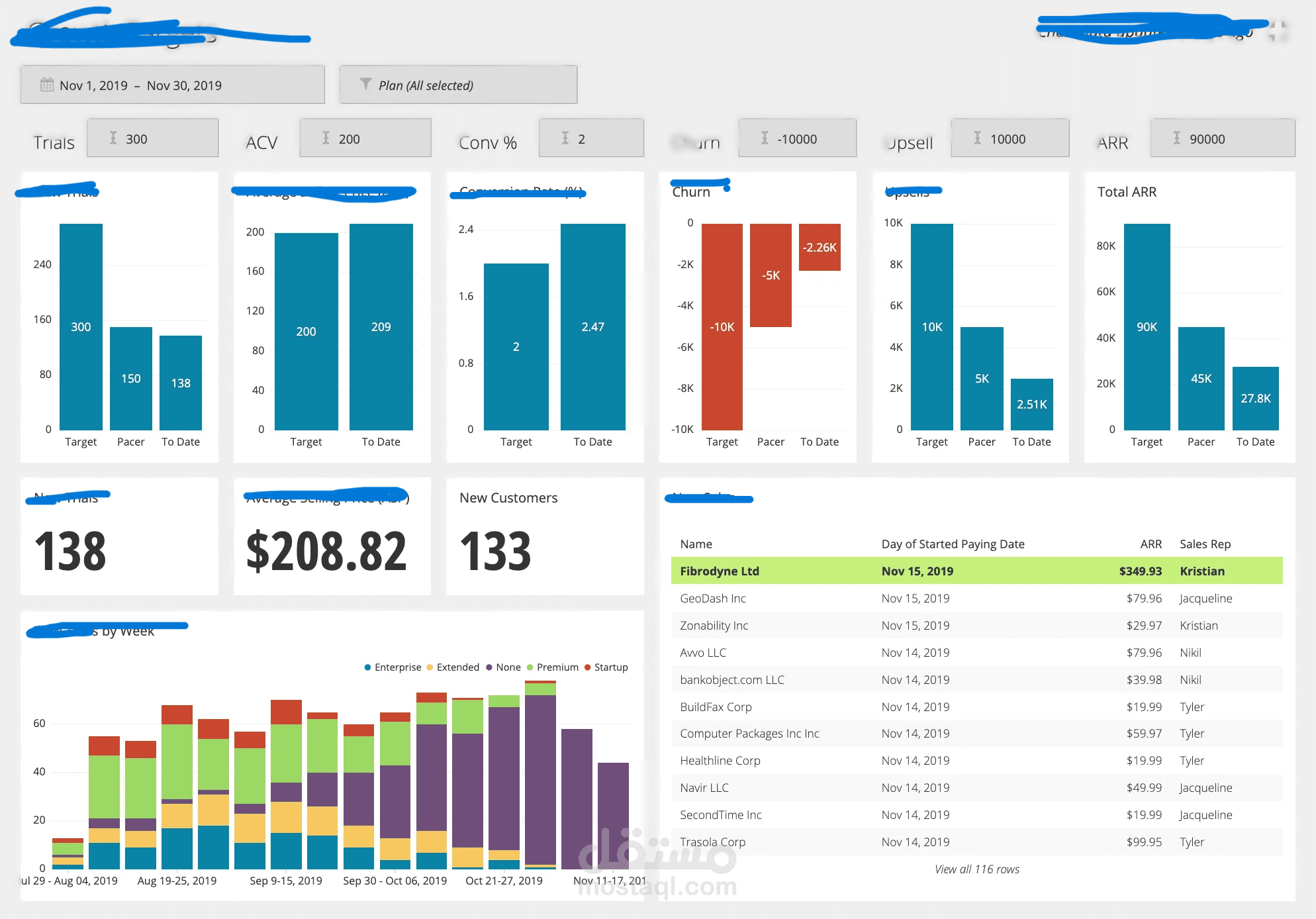Viewport: 1316px width, 919px height.
Task: Select the BuildFax Corp row
Action: (x=977, y=707)
